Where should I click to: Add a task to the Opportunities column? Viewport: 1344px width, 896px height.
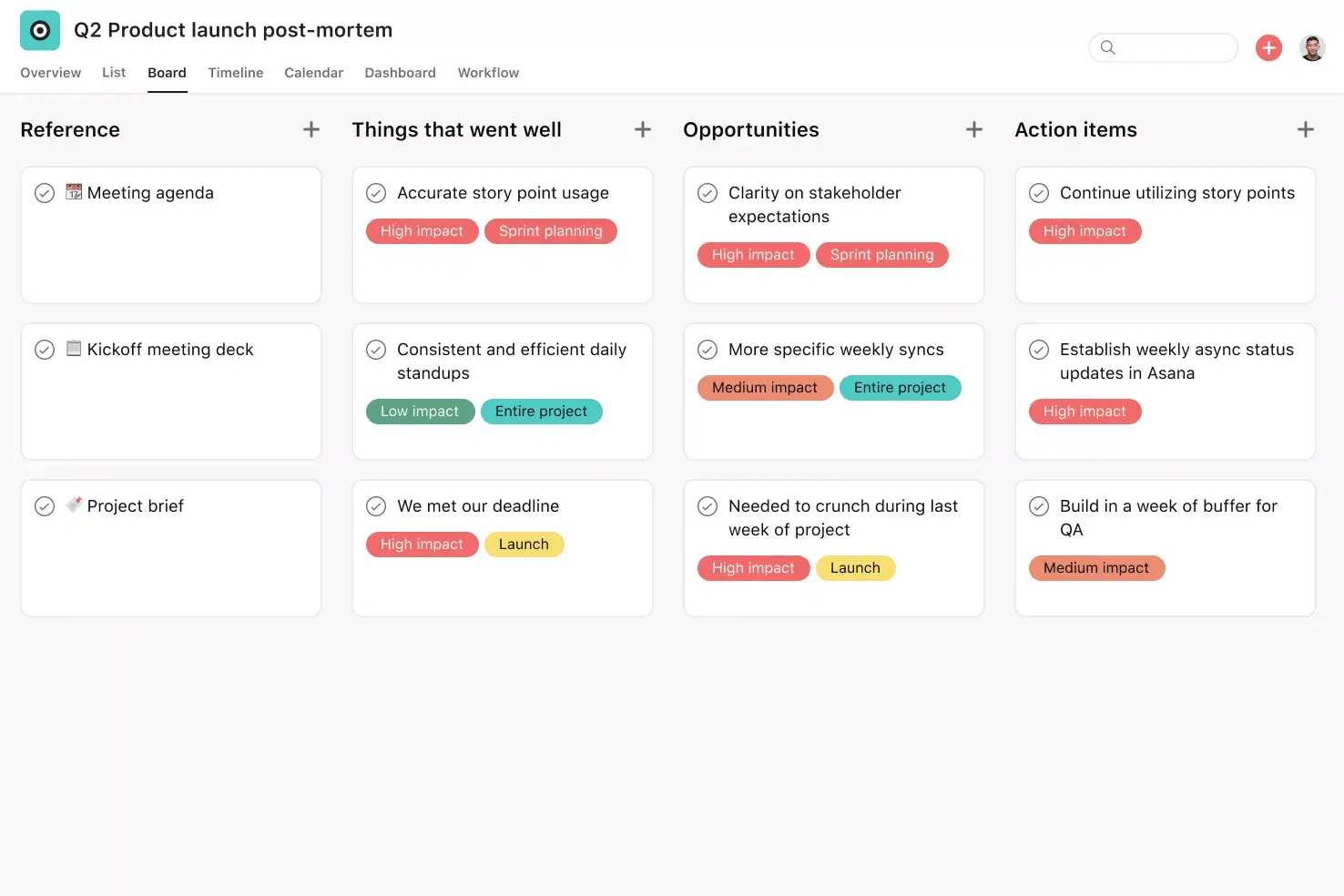point(973,129)
